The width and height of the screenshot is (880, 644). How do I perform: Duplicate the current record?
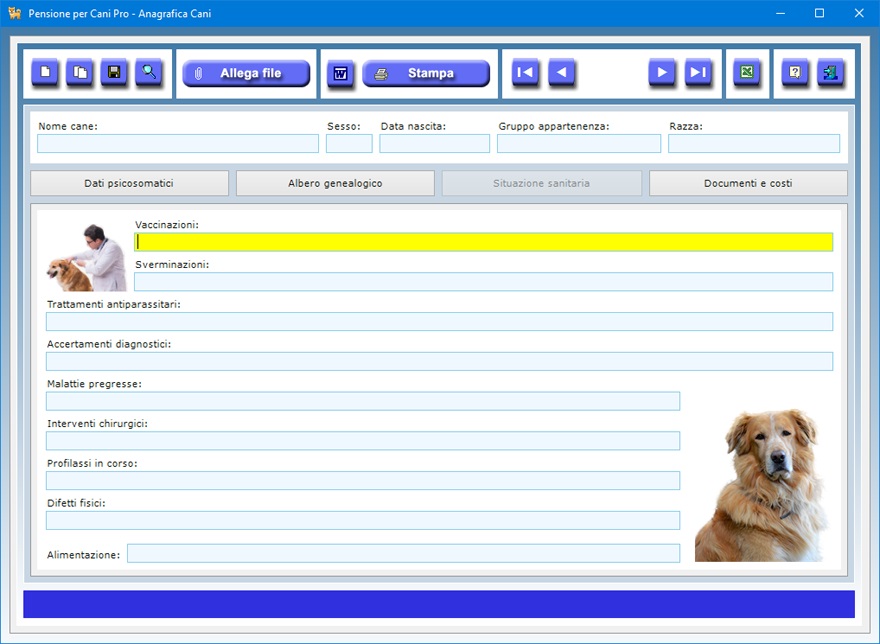click(x=80, y=72)
